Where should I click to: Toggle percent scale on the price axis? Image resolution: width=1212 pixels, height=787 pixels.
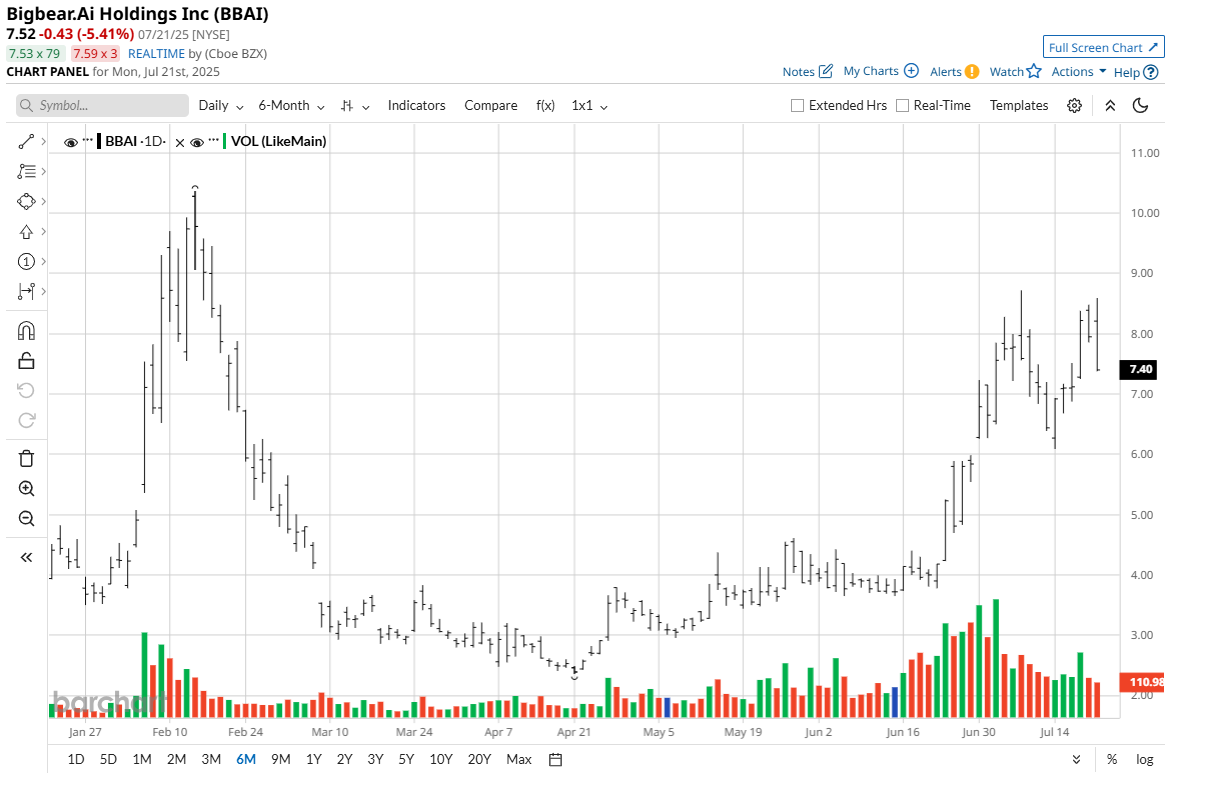[1112, 759]
